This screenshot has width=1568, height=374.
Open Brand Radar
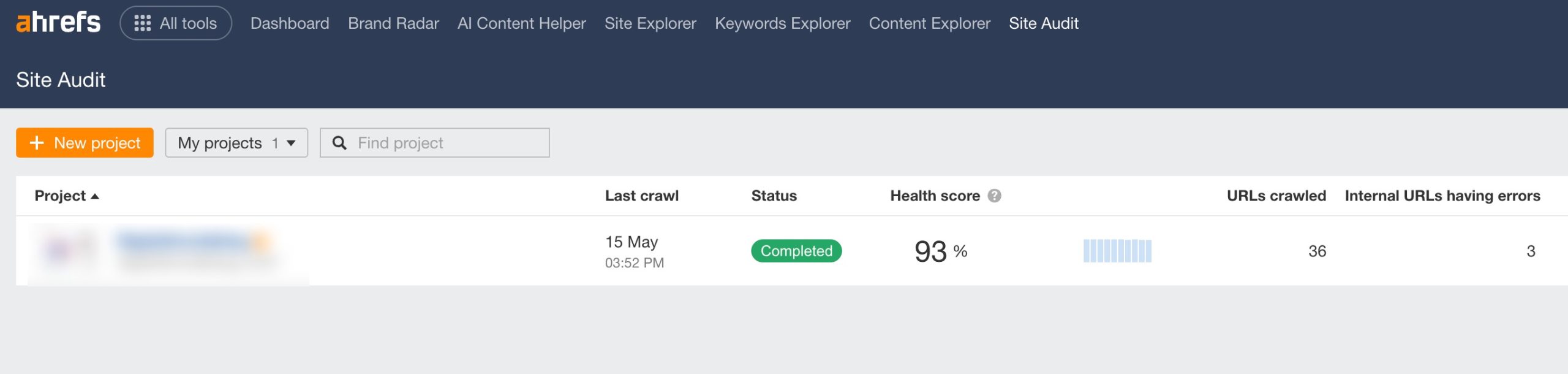[x=393, y=23]
